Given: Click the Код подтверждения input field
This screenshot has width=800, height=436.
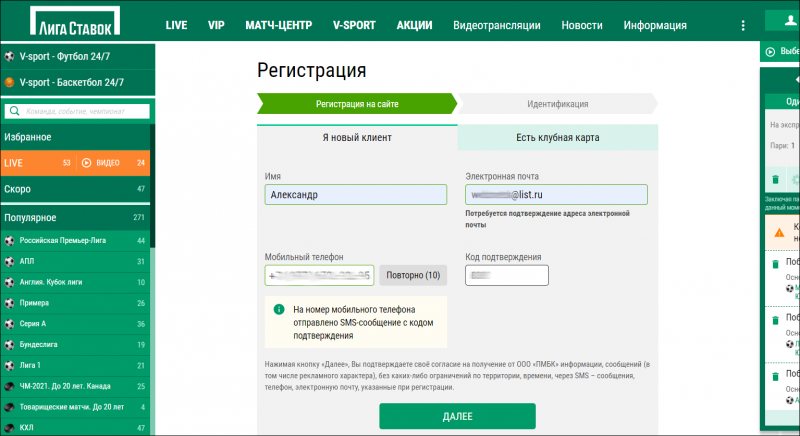Looking at the screenshot, I should point(507,275).
